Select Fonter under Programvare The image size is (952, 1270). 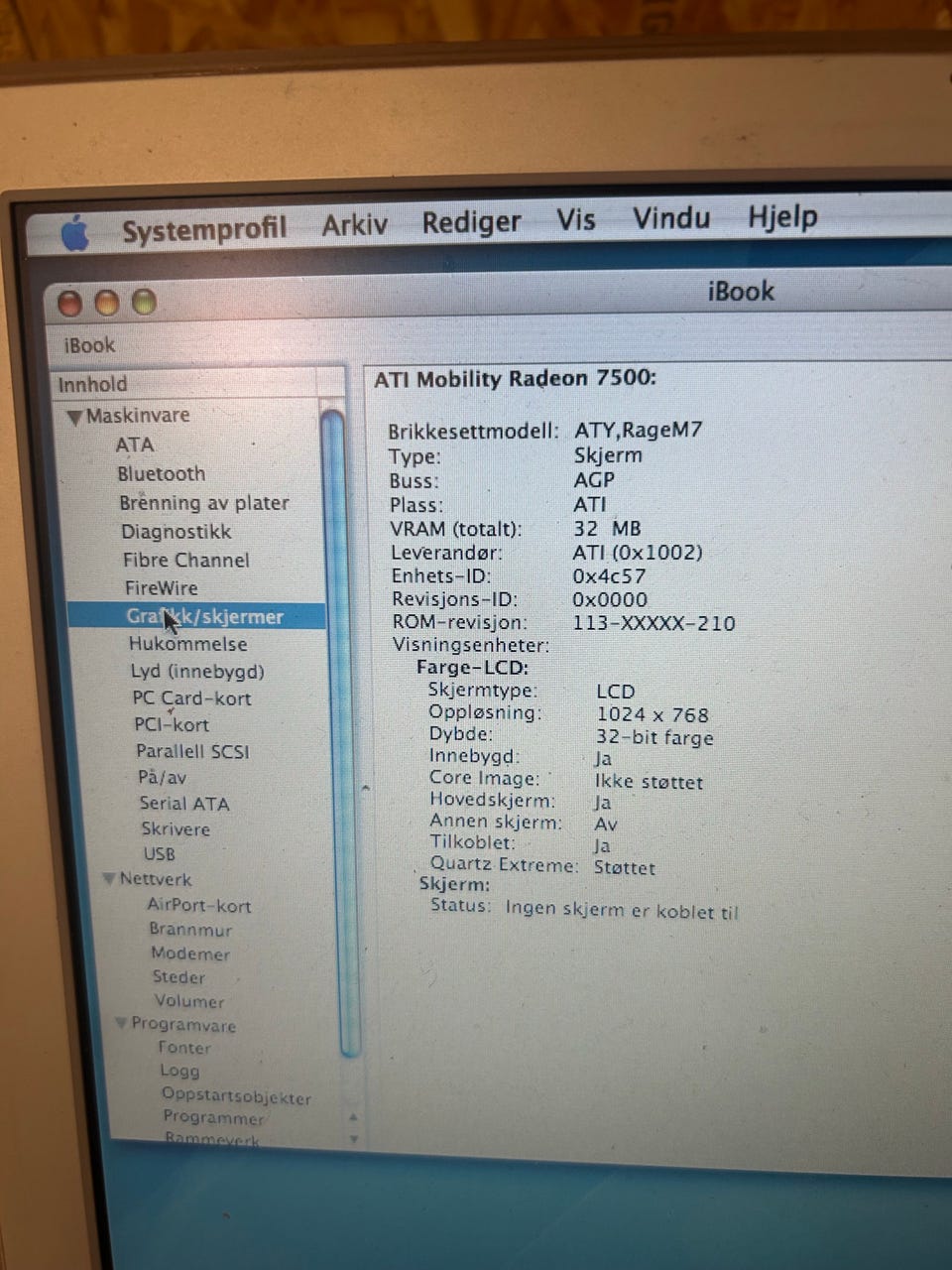[x=183, y=1048]
